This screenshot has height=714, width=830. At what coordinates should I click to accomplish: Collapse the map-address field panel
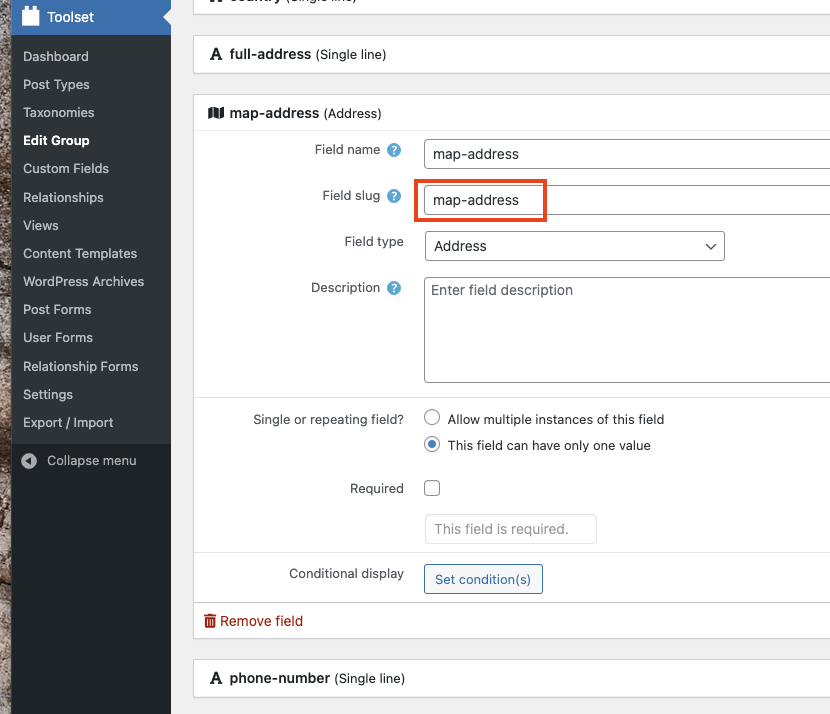click(x=511, y=113)
